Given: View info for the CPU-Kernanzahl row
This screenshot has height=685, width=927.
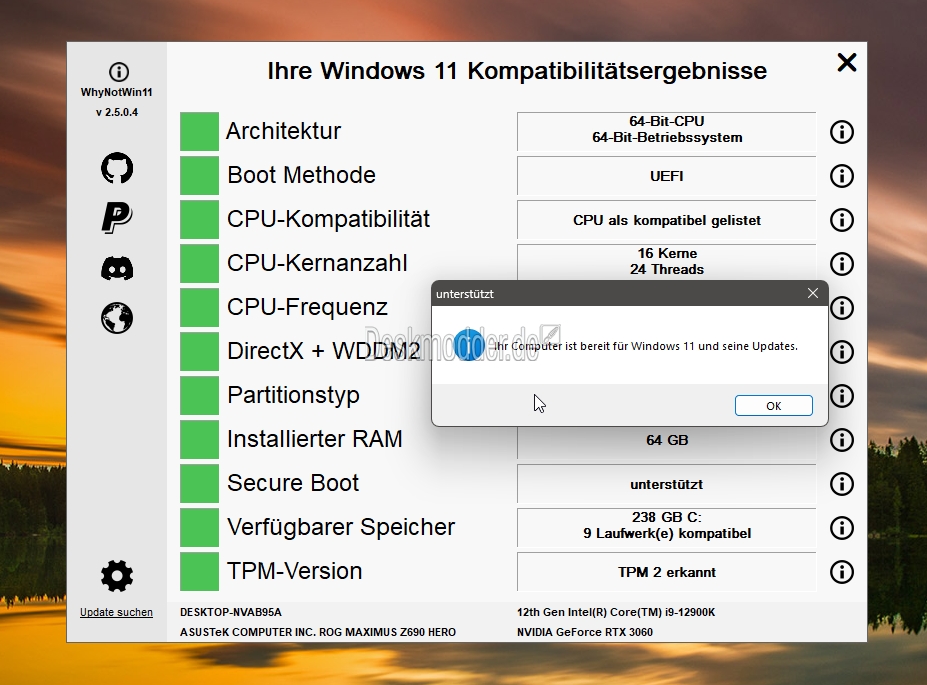Looking at the screenshot, I should pyautogui.click(x=841, y=264).
